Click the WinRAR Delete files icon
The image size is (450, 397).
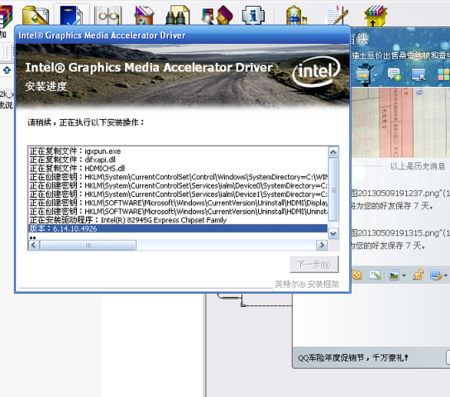[144, 15]
